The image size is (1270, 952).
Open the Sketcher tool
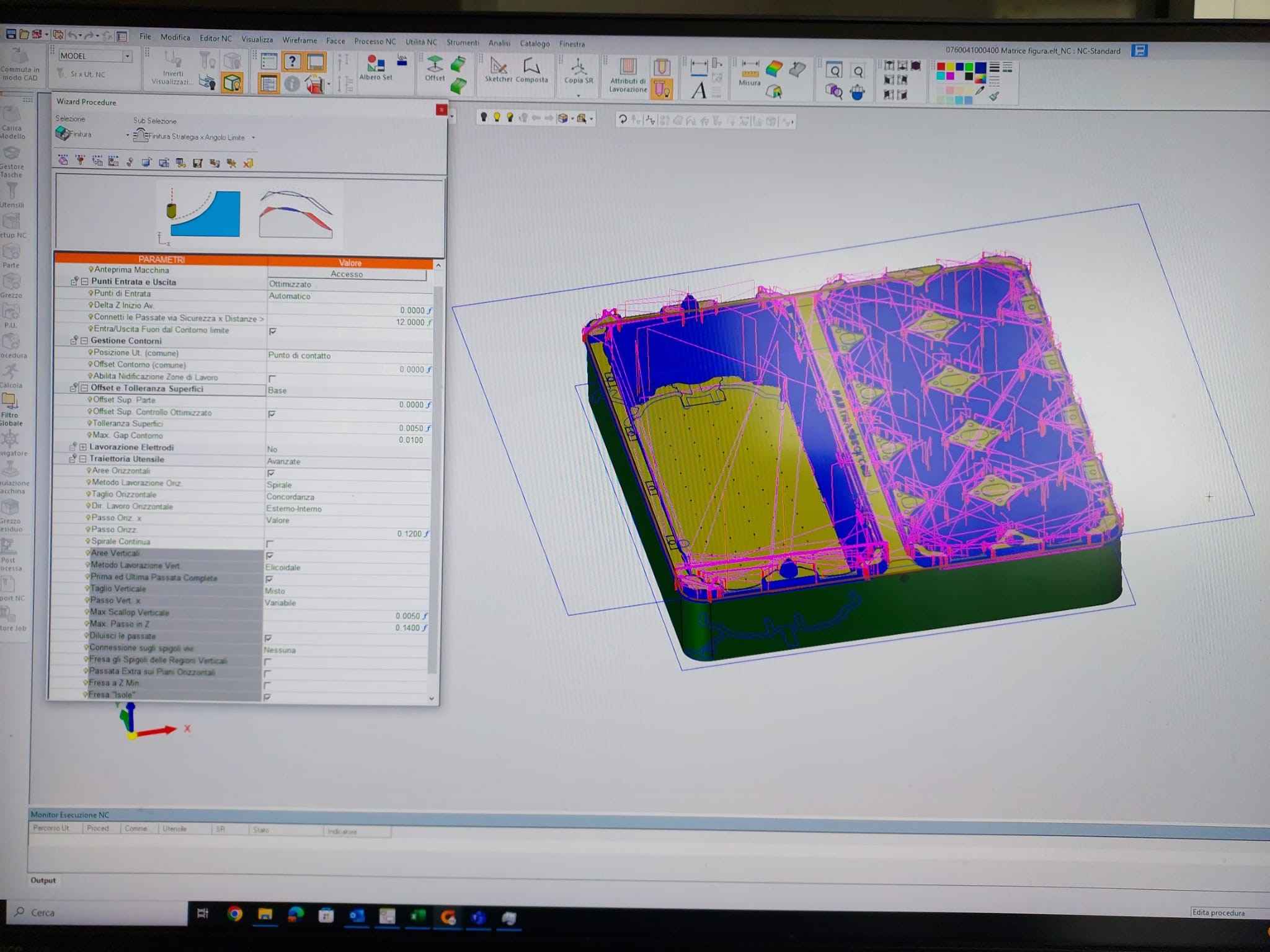point(498,69)
